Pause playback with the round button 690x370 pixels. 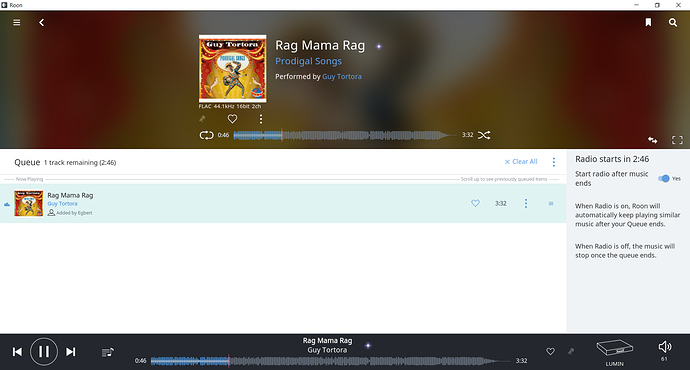point(44,352)
